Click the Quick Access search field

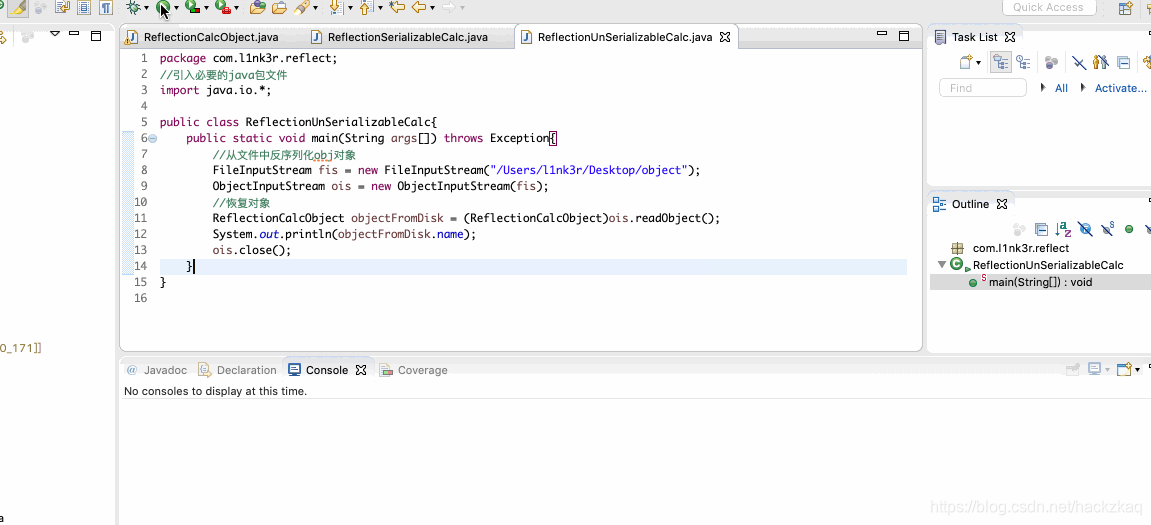tap(1048, 7)
